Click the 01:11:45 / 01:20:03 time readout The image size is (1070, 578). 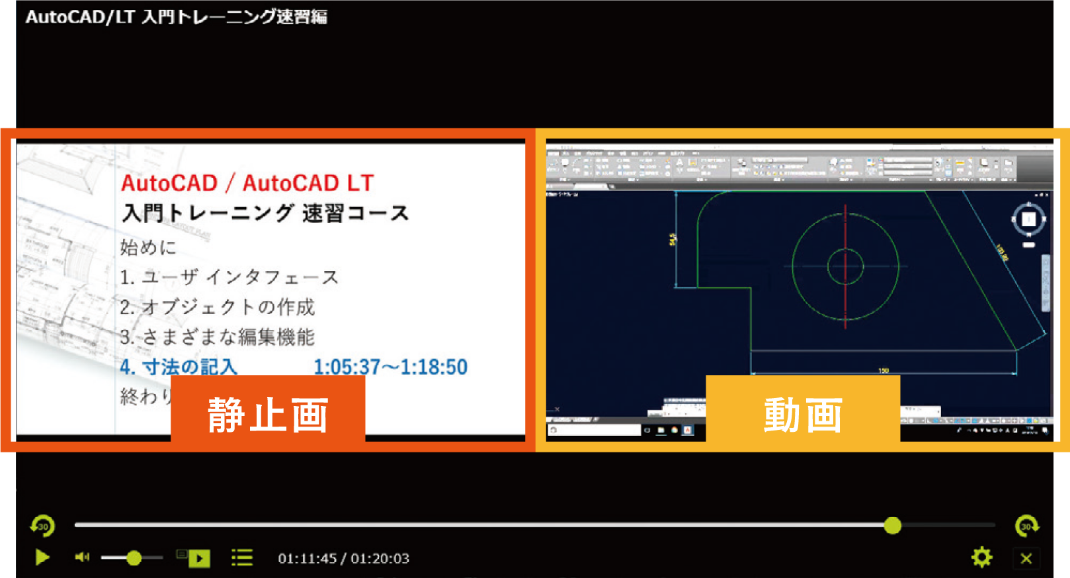(x=343, y=558)
